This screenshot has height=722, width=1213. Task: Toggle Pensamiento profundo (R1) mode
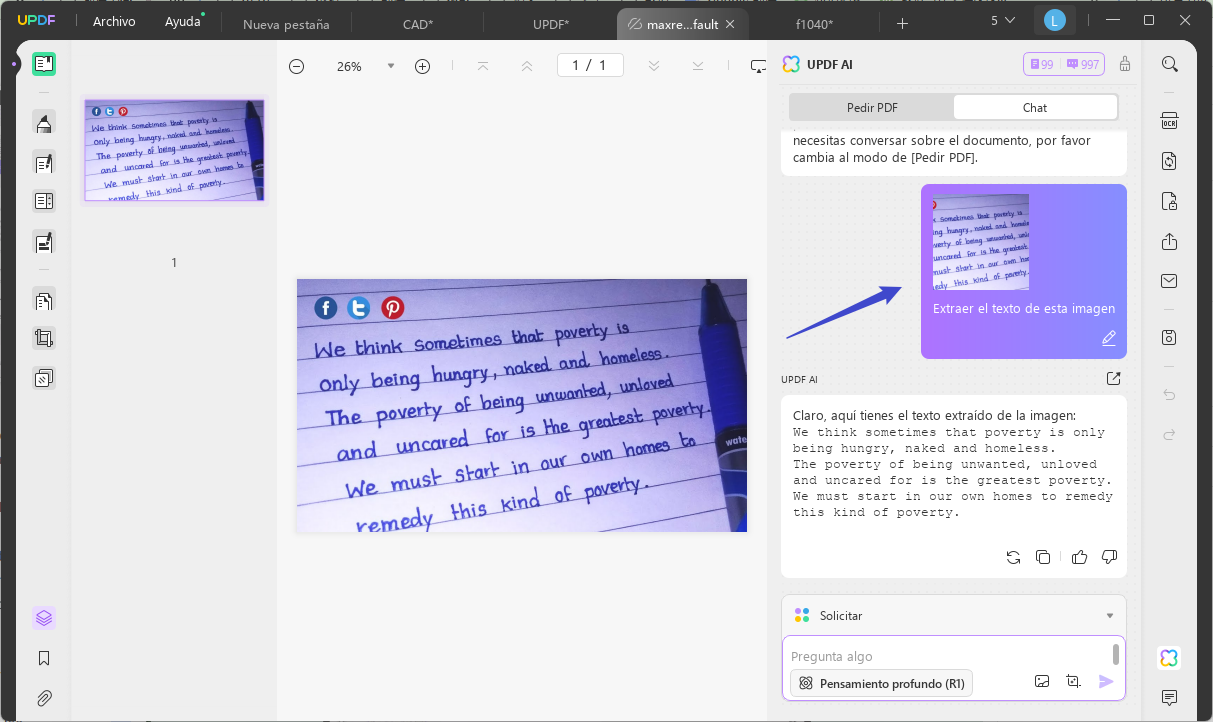[881, 683]
